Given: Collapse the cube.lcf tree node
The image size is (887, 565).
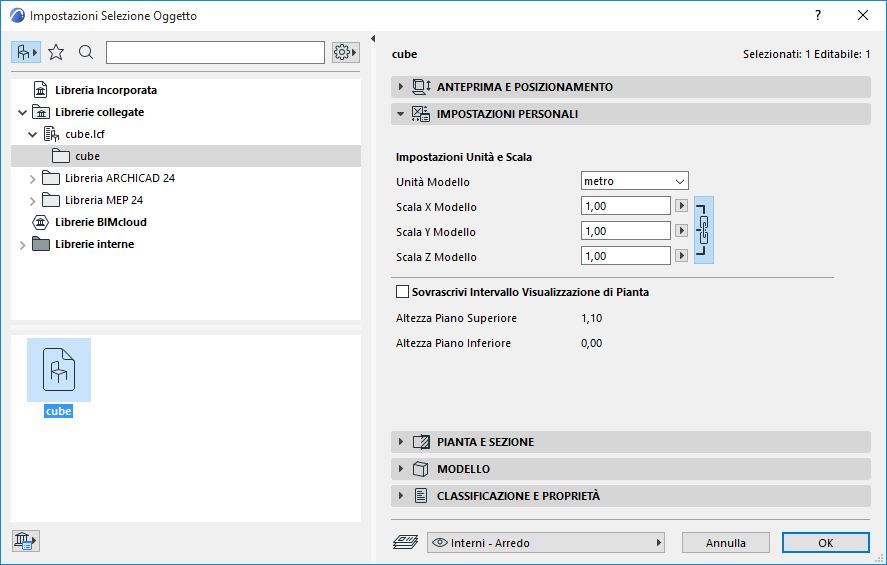Looking at the screenshot, I should pyautogui.click(x=33, y=135).
